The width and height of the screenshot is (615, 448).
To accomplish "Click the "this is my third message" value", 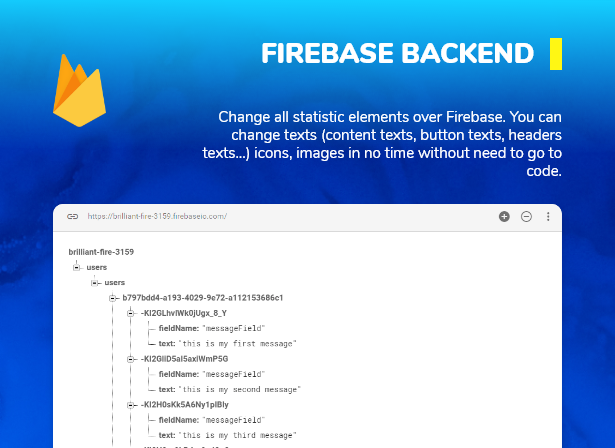I will click(238, 435).
